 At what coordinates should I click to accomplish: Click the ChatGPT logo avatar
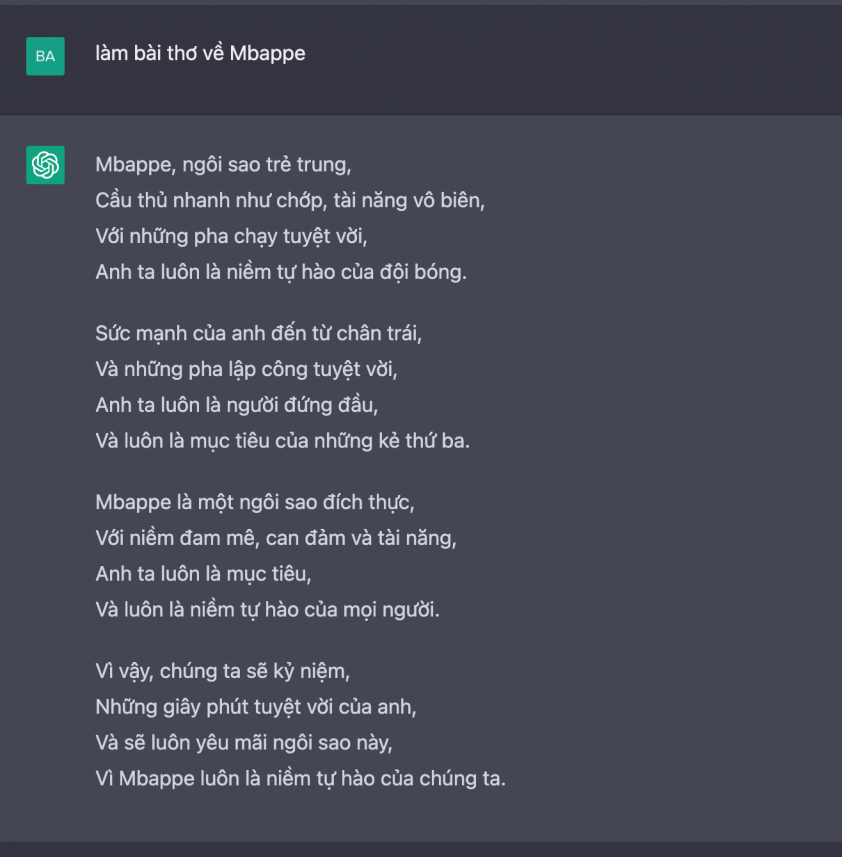45,165
